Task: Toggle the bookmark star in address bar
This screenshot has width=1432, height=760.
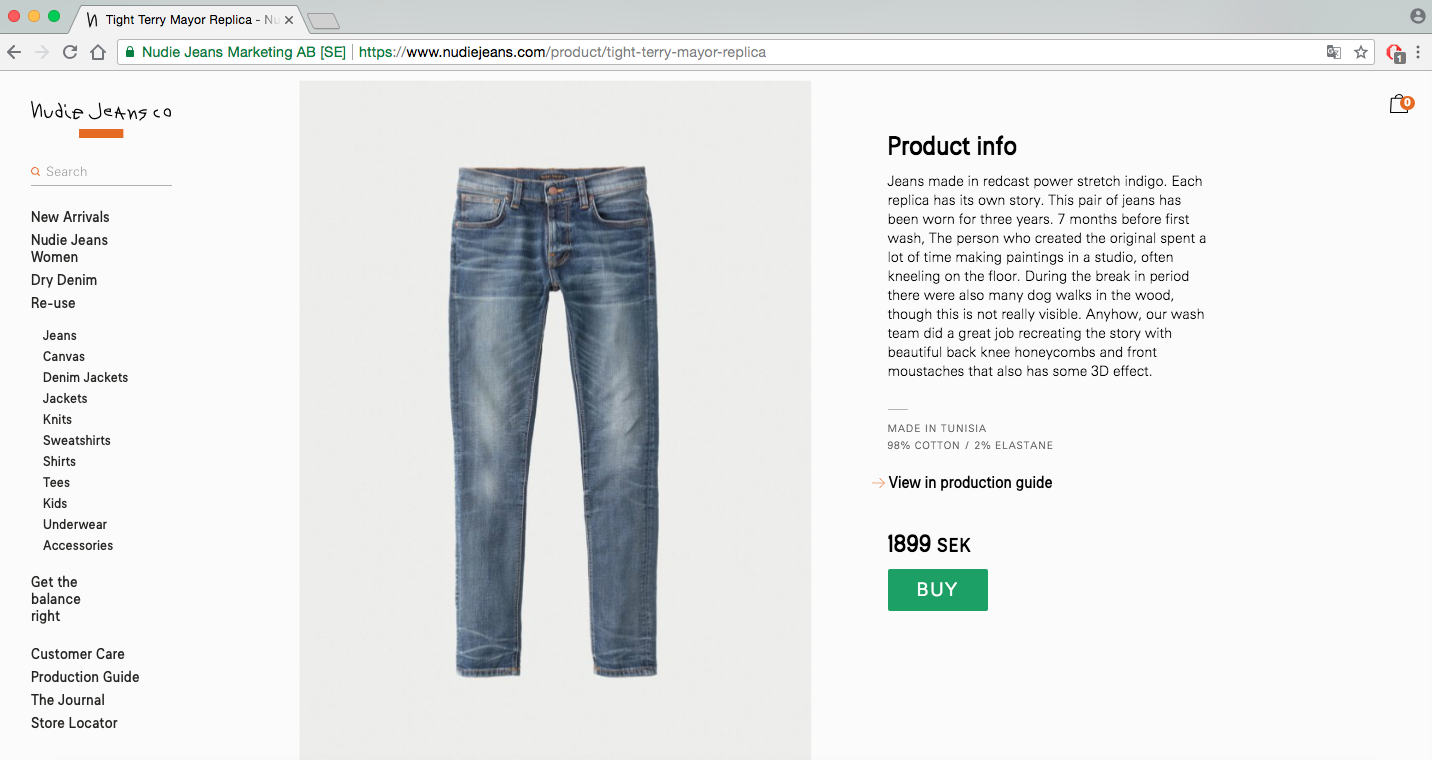Action: [x=1362, y=51]
